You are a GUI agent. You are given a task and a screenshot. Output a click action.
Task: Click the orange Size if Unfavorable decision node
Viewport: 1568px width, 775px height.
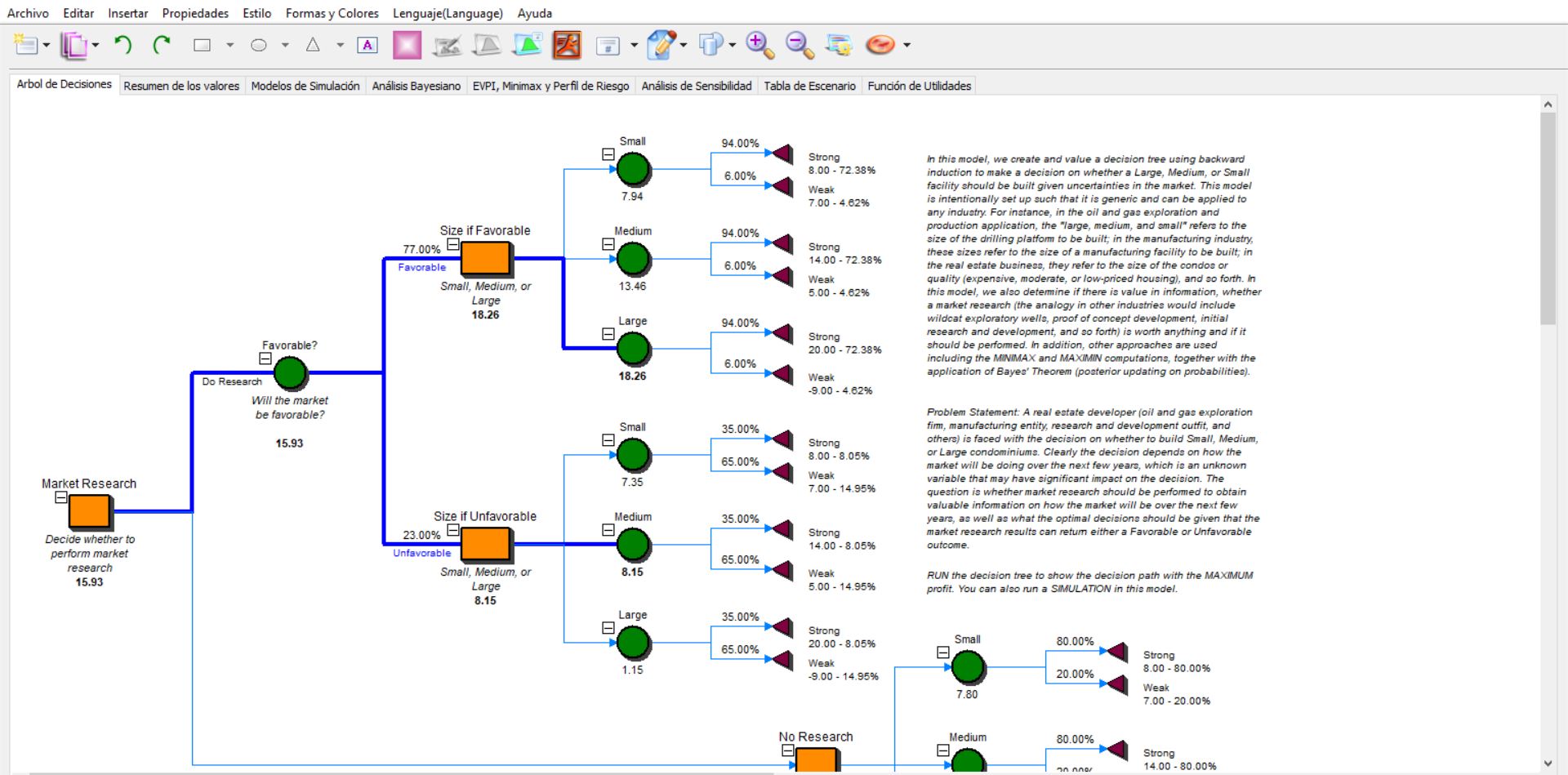pos(486,544)
